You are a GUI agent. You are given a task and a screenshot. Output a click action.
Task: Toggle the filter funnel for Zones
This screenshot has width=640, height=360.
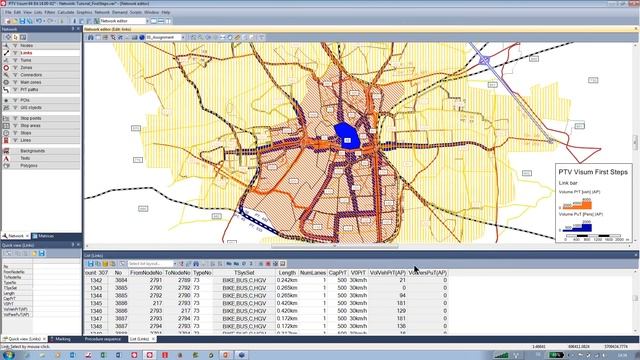tap(15, 67)
